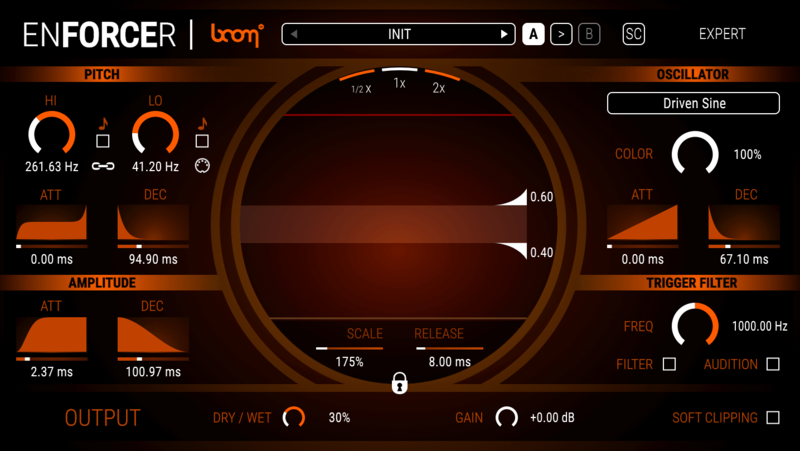Toggle the pitch link chain icon

(x=103, y=166)
